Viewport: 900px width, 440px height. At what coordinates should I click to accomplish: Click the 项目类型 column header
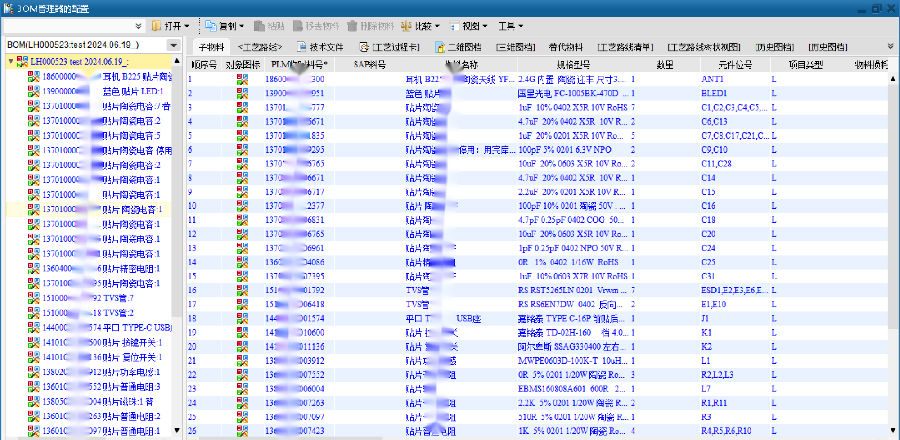click(805, 65)
